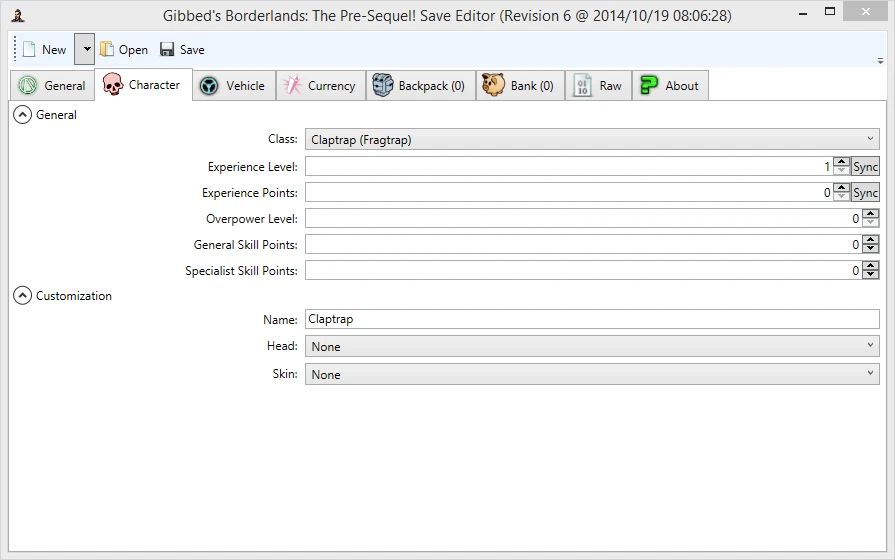Increase General Skill Points with up arrow

(x=870, y=240)
